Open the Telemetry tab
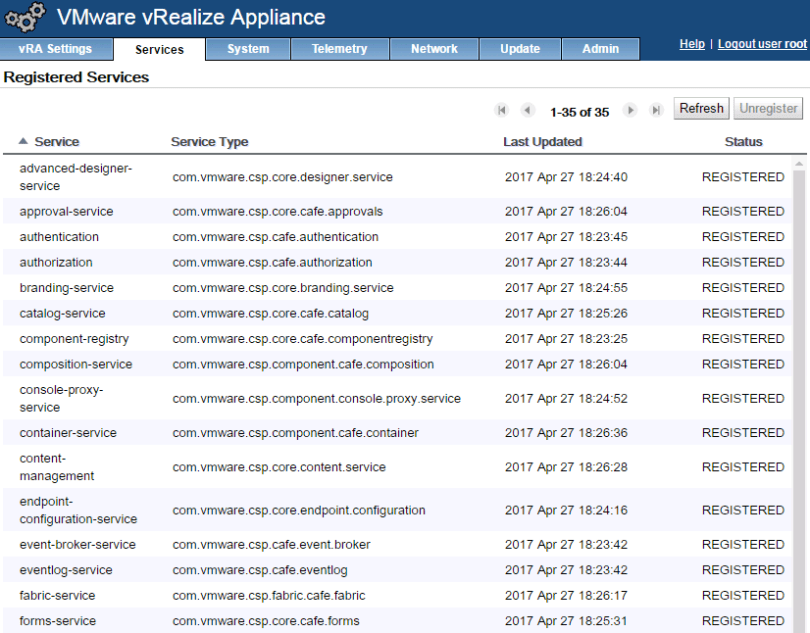This screenshot has height=633, width=810. pos(339,49)
